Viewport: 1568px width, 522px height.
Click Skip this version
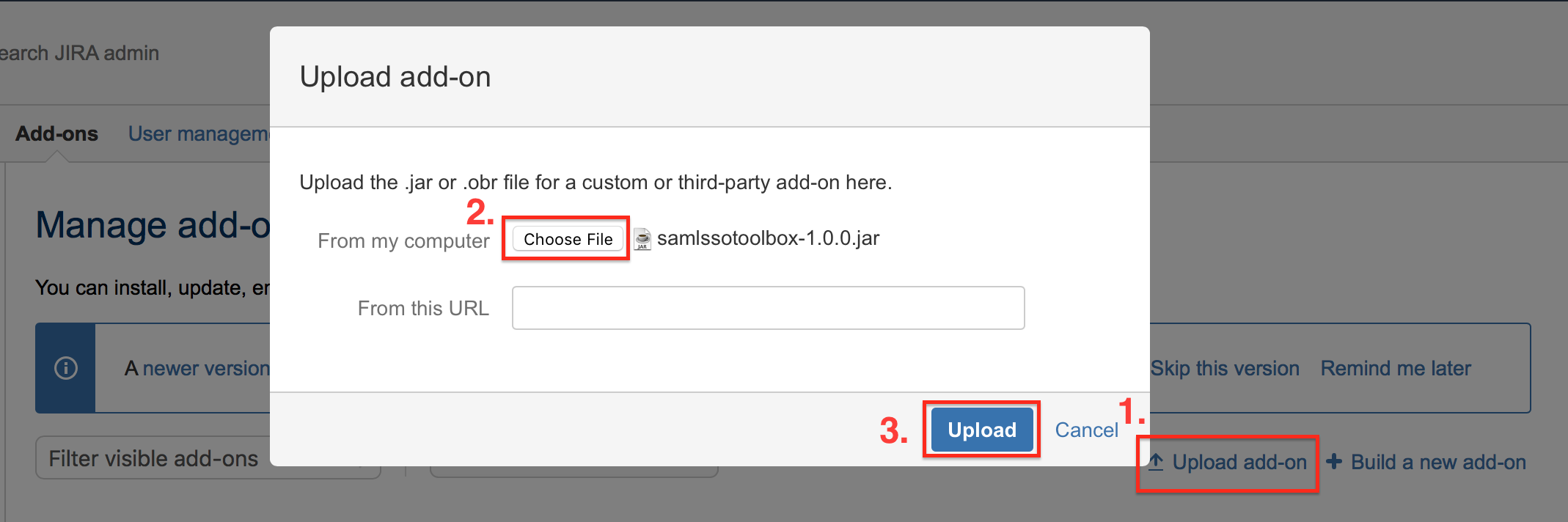(x=1224, y=368)
